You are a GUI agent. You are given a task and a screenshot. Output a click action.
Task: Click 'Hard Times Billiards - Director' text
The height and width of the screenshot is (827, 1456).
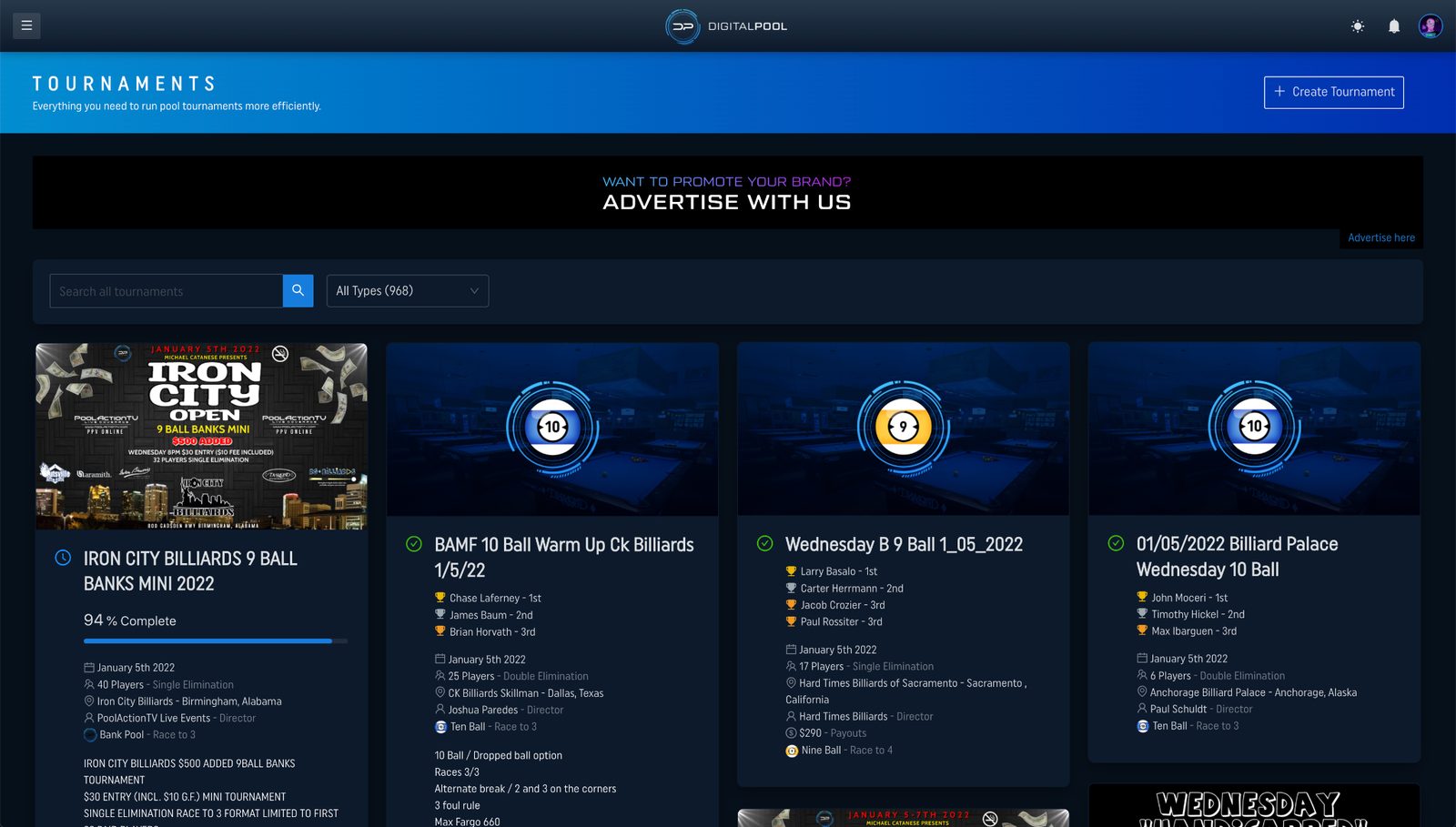[x=866, y=717]
